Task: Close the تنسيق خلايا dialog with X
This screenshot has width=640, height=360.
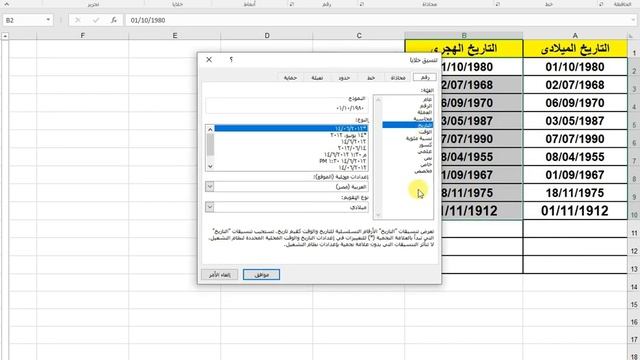Action: [209, 60]
